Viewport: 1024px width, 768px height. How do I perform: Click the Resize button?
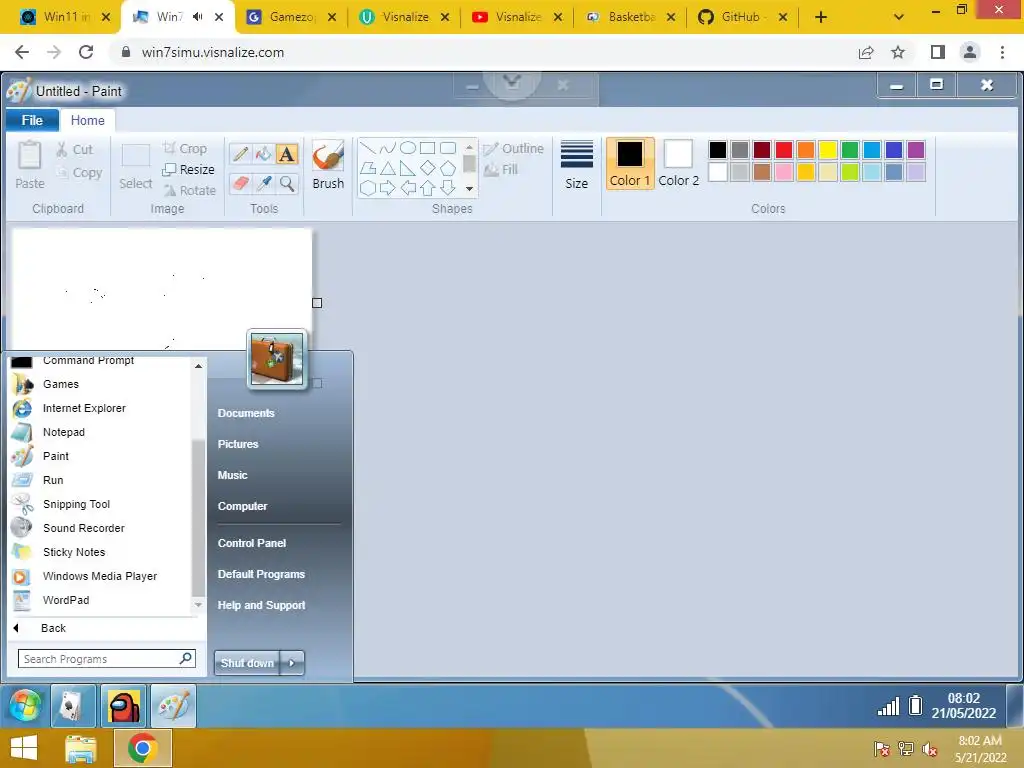tap(189, 170)
